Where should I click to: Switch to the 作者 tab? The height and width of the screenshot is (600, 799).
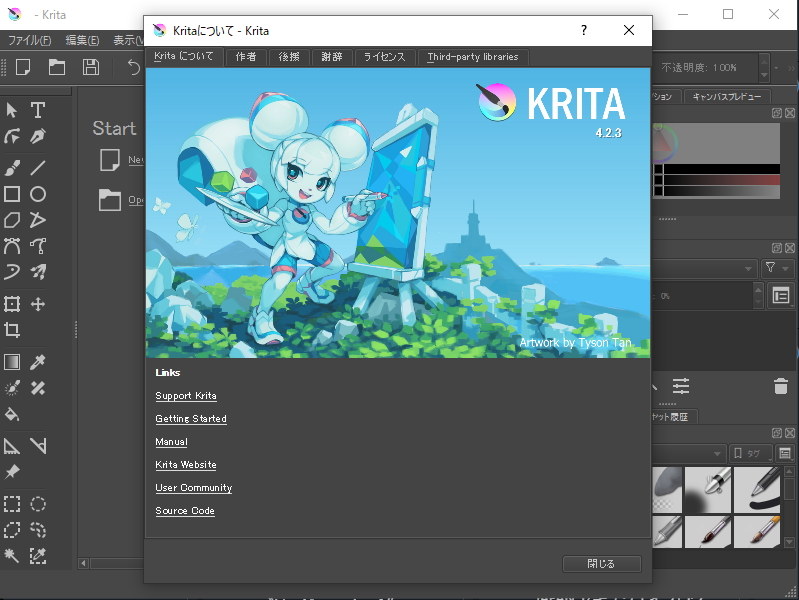pos(246,57)
